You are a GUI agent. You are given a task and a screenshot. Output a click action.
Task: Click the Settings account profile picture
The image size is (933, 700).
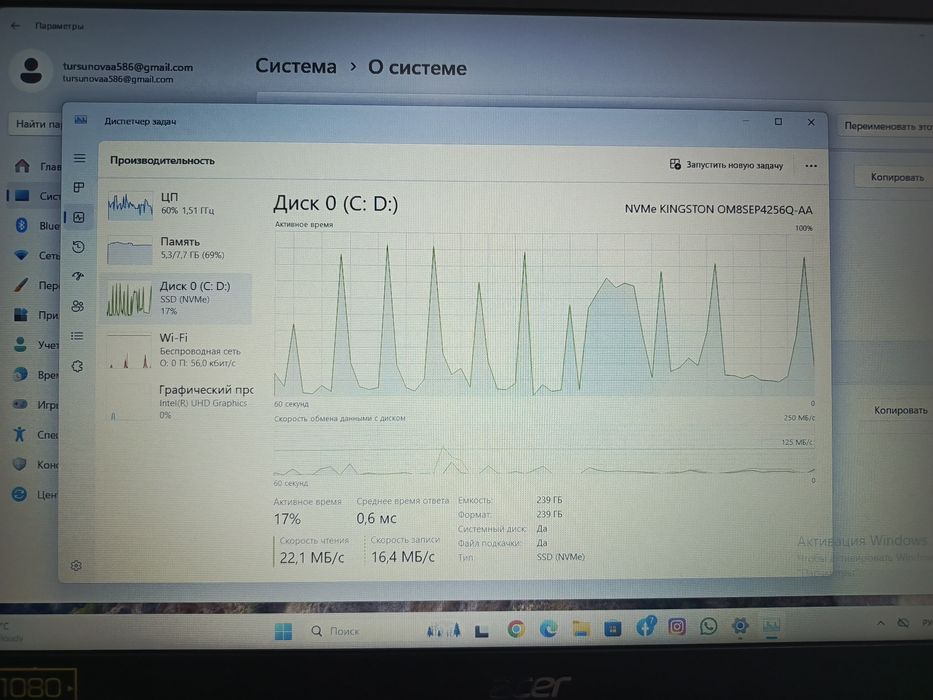[x=31, y=71]
